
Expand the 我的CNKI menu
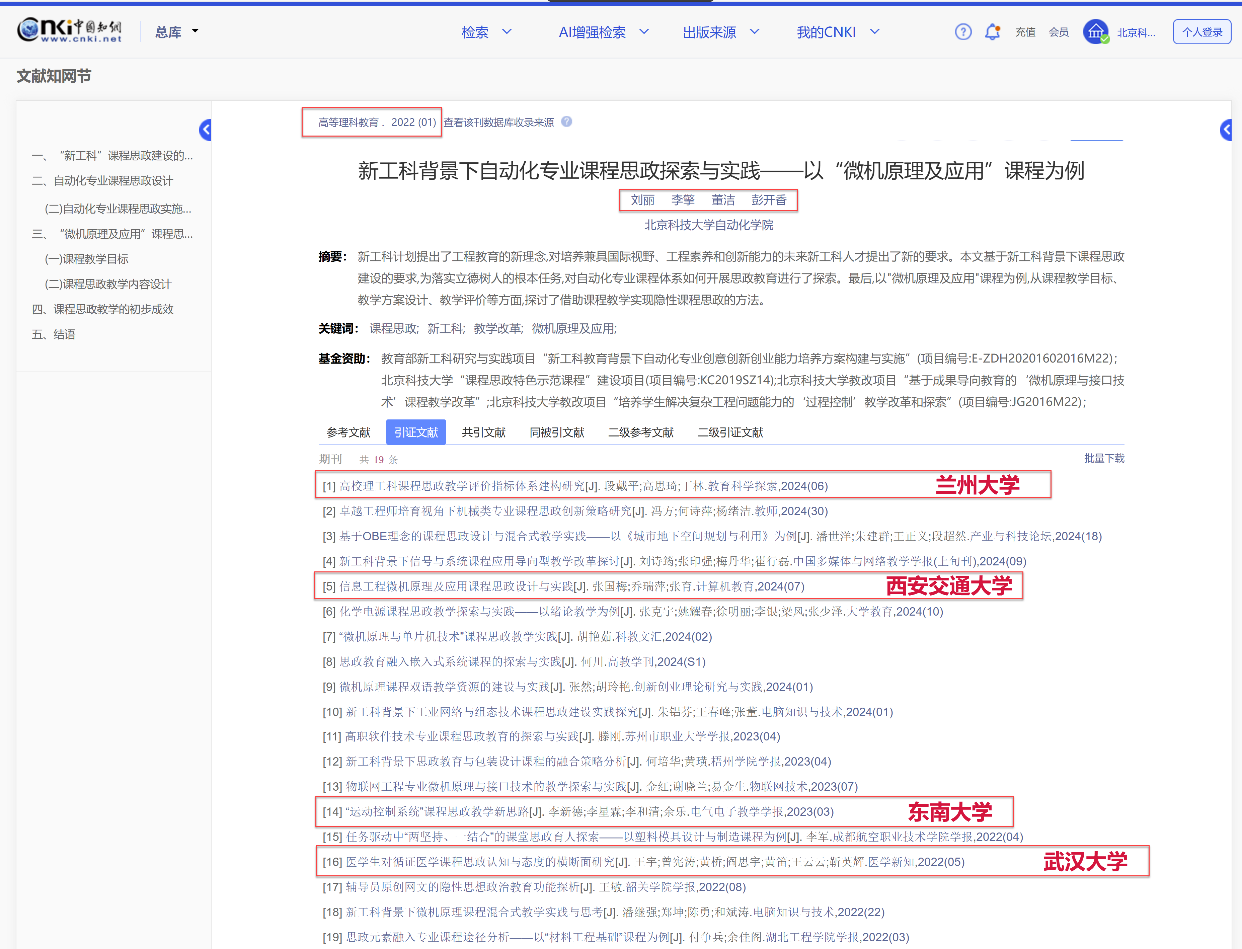click(838, 32)
